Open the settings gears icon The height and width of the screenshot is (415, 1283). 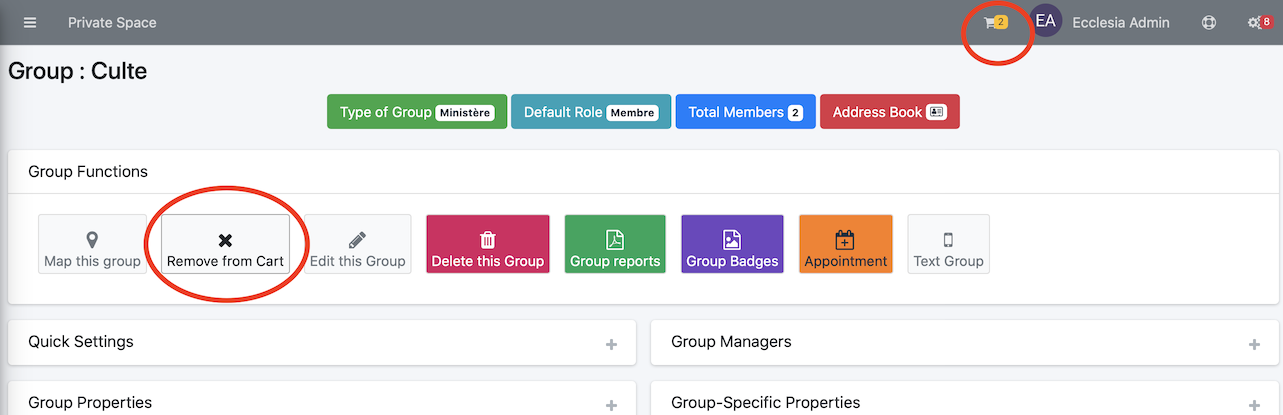point(1259,22)
